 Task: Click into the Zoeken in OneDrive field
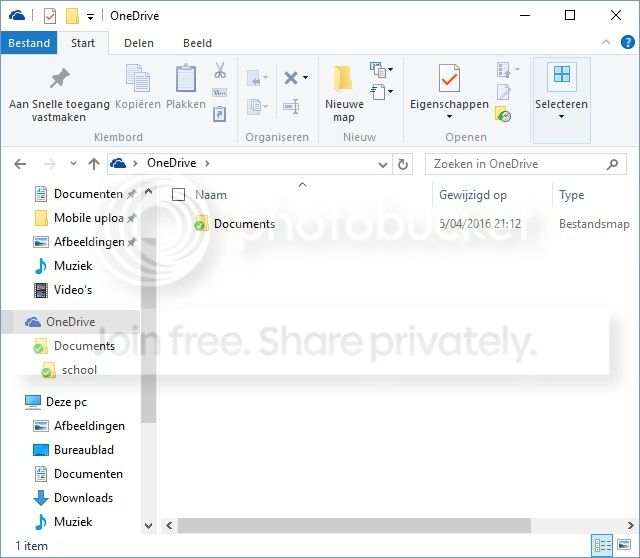click(x=526, y=164)
